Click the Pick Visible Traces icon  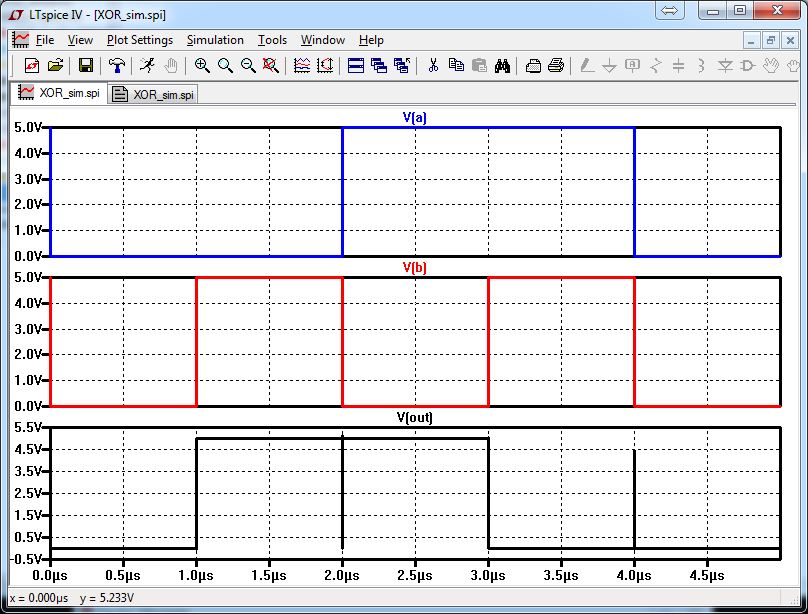(x=302, y=65)
